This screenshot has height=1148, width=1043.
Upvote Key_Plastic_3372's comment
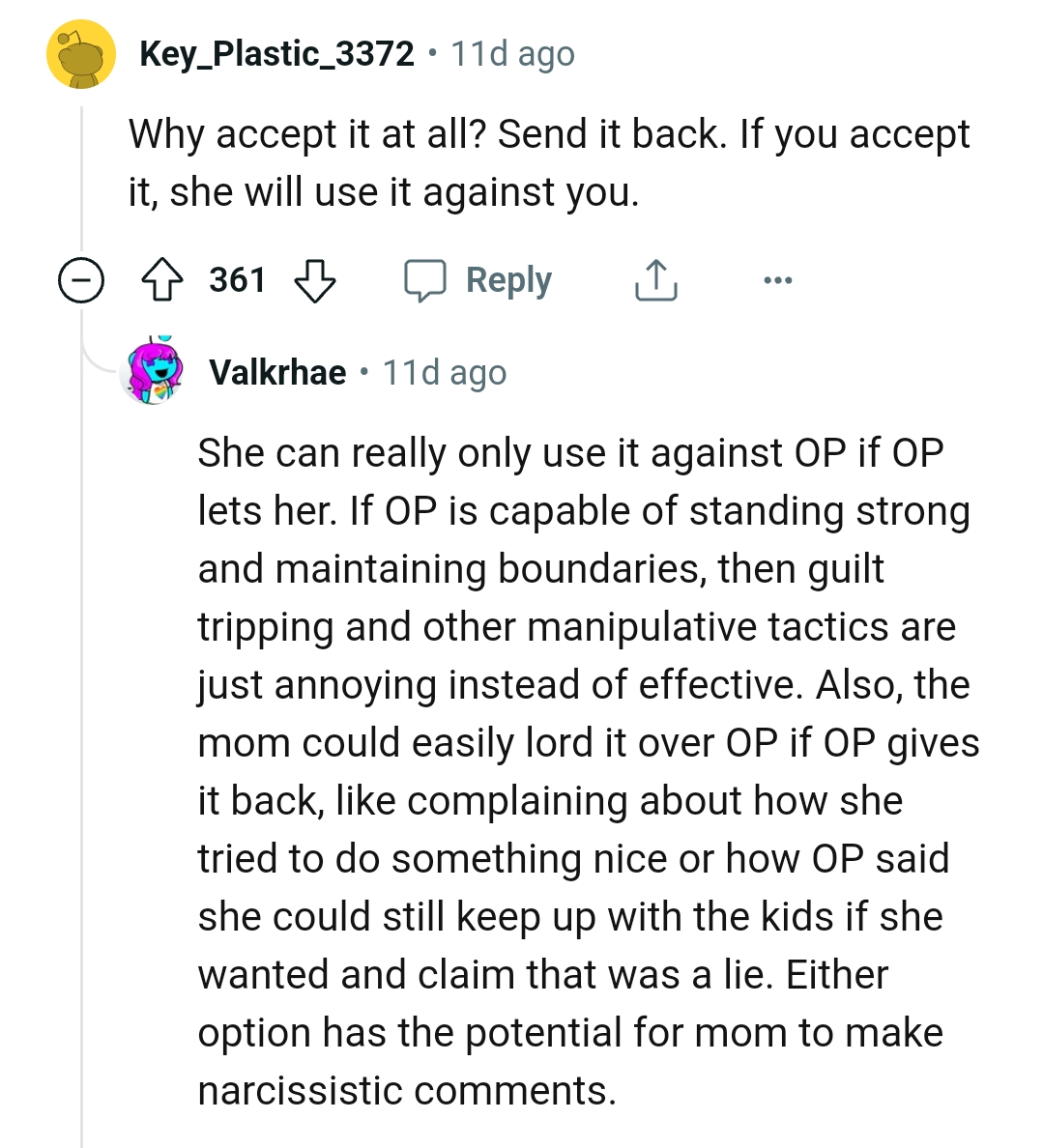[x=162, y=281]
